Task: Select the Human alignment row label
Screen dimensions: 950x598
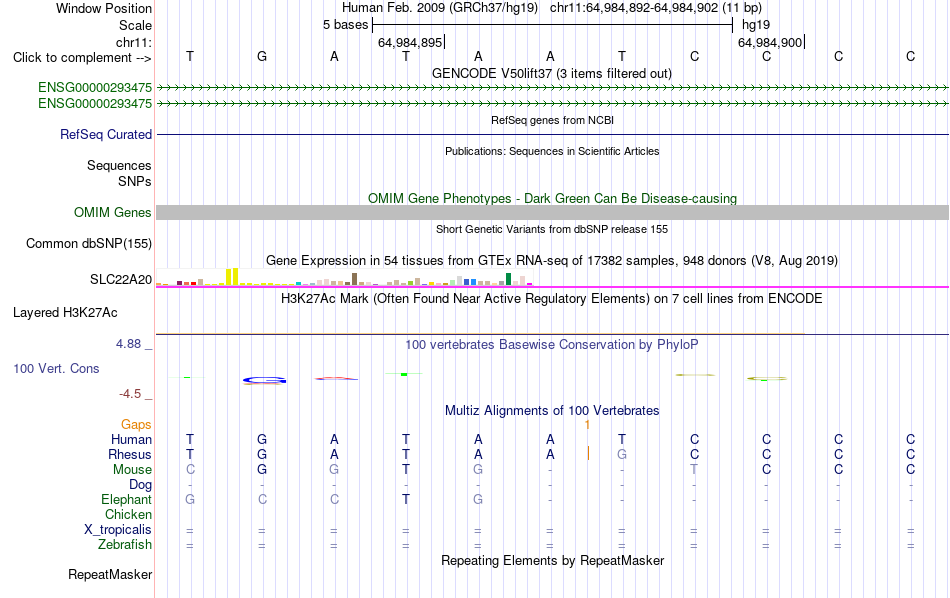Action: click(x=131, y=439)
